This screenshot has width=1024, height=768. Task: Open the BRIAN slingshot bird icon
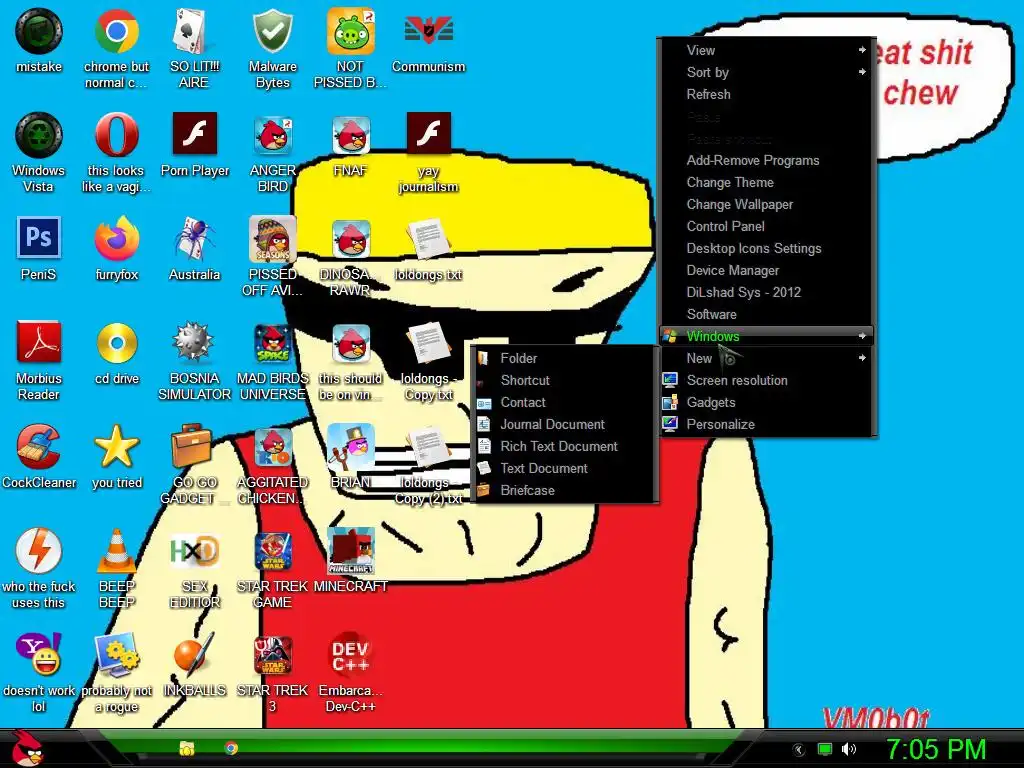pos(350,447)
